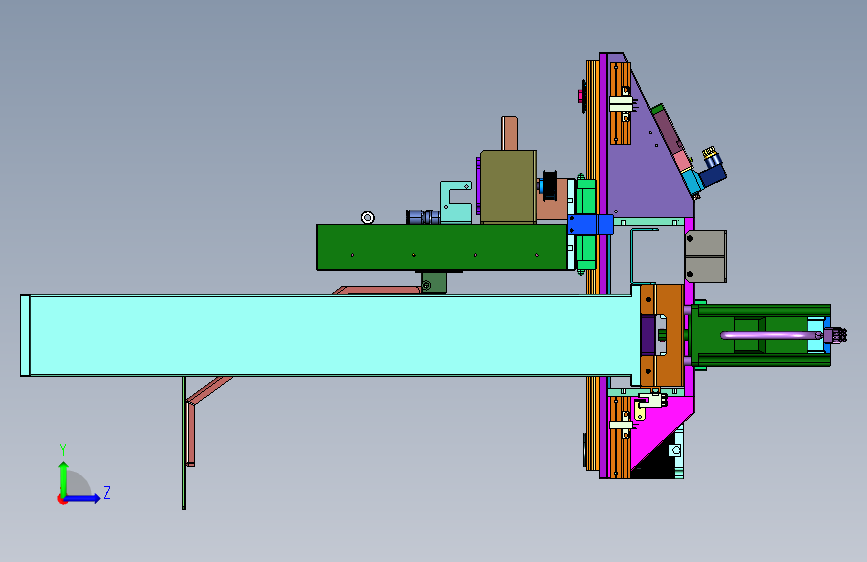
Task: Click the blue Z axis arrow of the triad
Action: pos(83,498)
